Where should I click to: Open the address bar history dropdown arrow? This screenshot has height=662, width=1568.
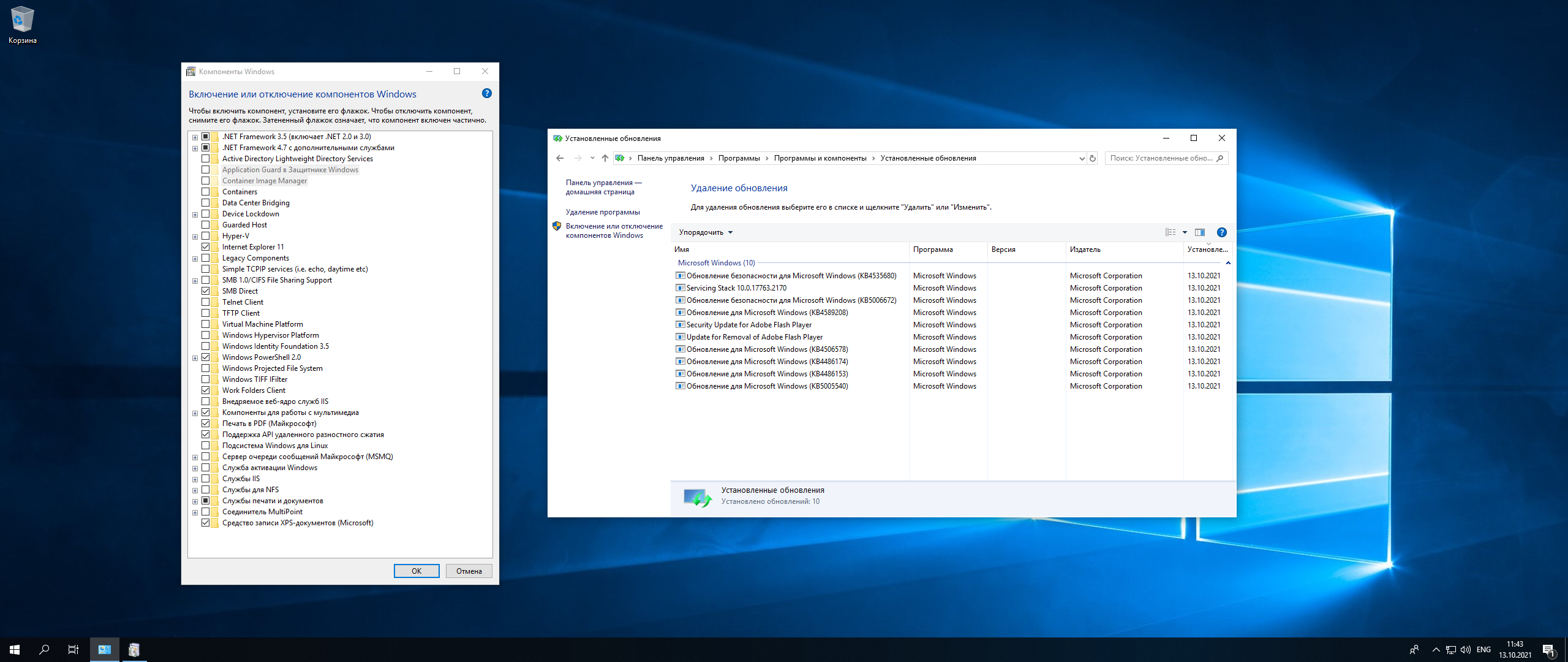click(1082, 158)
